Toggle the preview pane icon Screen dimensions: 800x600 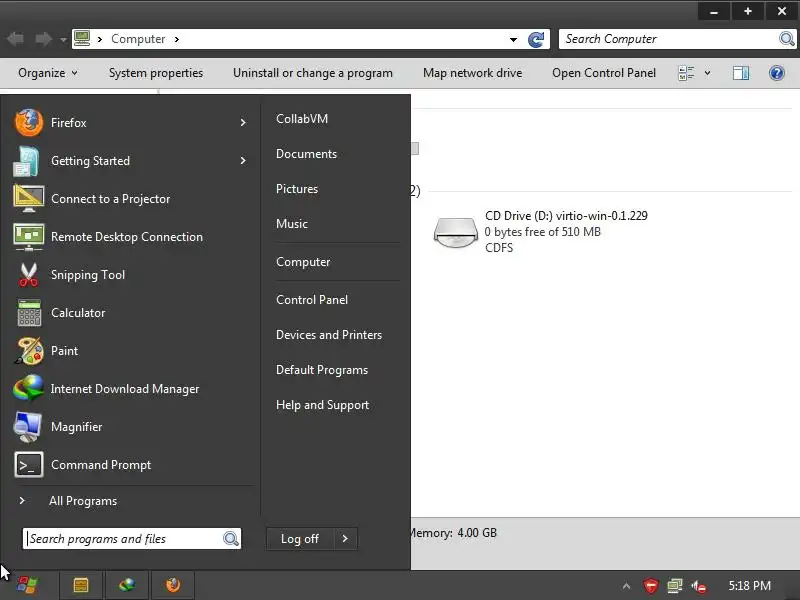(741, 73)
